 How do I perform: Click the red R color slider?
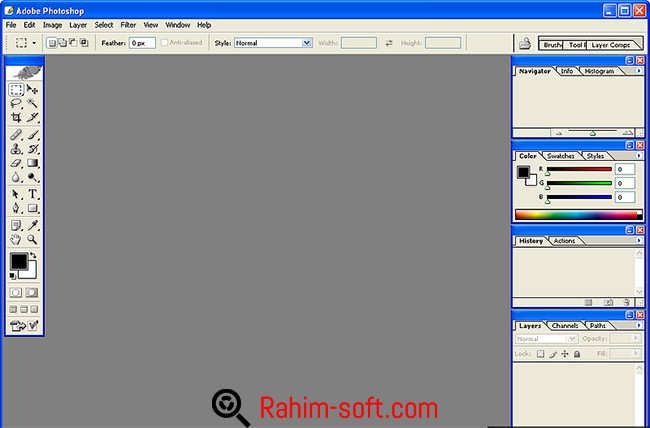pyautogui.click(x=579, y=169)
